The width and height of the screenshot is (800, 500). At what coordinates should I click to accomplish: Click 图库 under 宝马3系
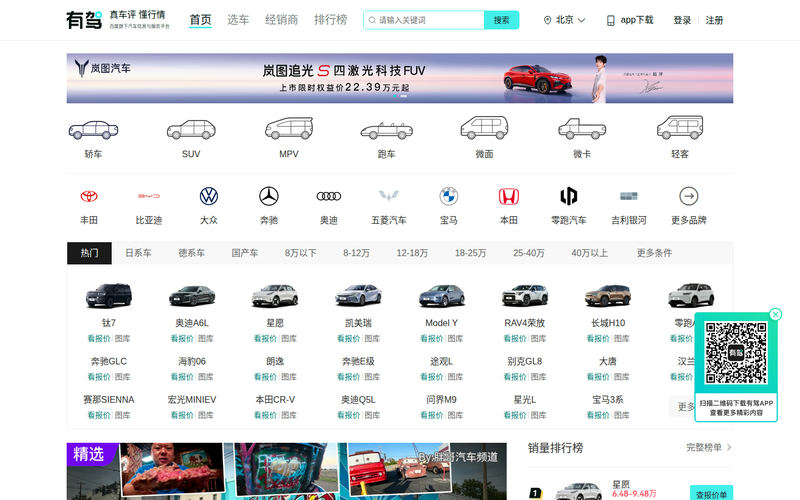coord(621,415)
